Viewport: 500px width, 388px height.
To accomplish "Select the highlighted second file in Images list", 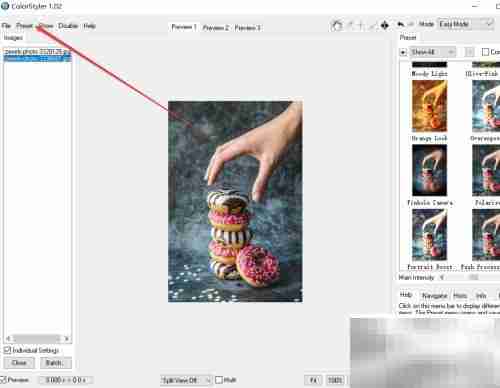I will coord(37,59).
